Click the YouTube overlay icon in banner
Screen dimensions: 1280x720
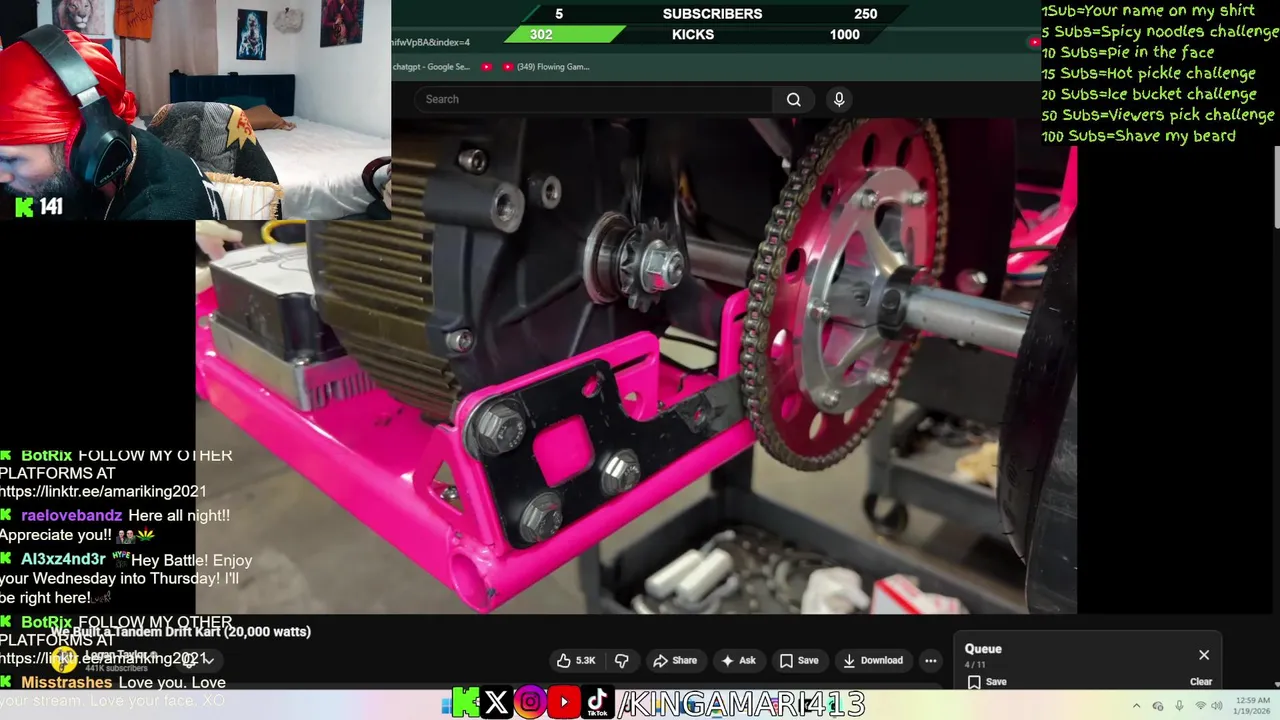564,703
